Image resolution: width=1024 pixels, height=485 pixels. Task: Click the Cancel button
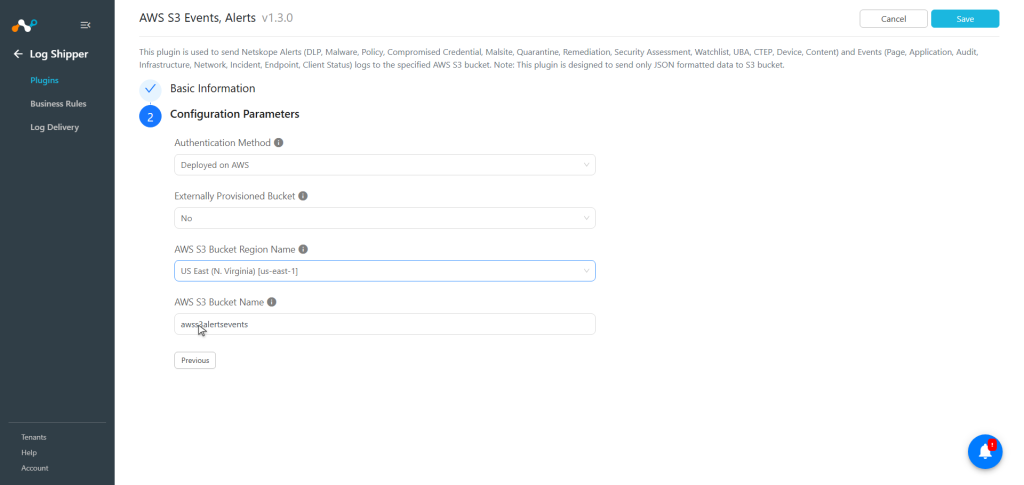tap(893, 19)
